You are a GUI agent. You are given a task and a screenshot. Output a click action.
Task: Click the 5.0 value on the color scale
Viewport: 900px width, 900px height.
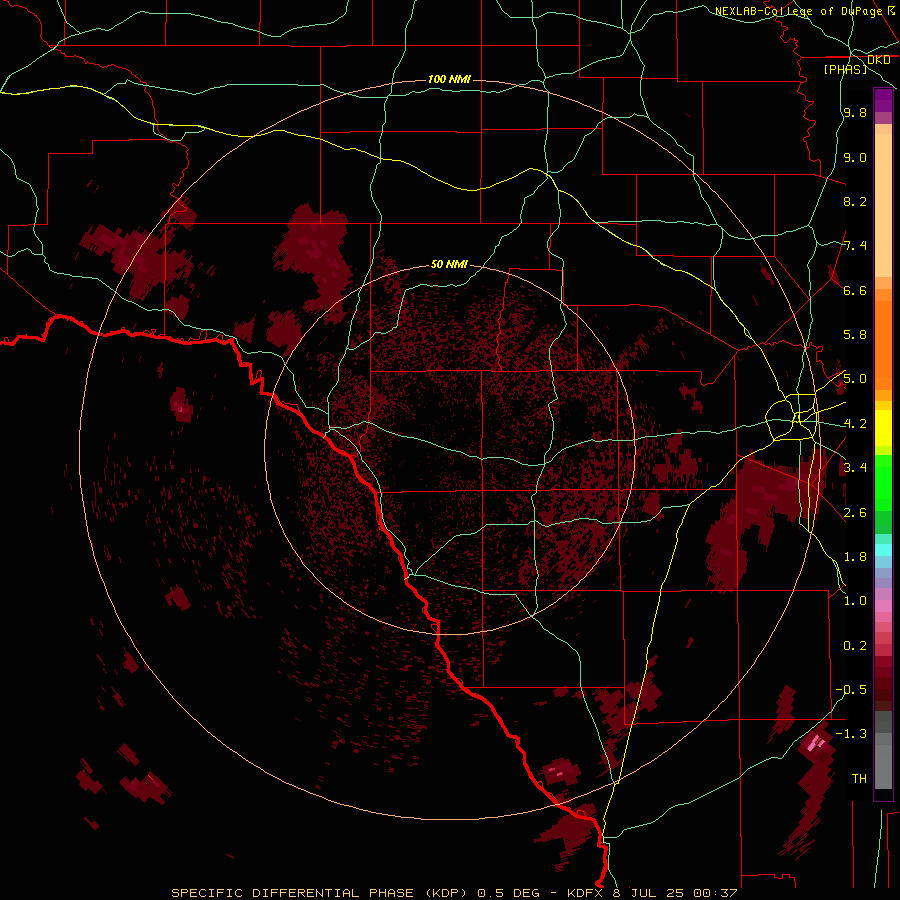click(855, 379)
